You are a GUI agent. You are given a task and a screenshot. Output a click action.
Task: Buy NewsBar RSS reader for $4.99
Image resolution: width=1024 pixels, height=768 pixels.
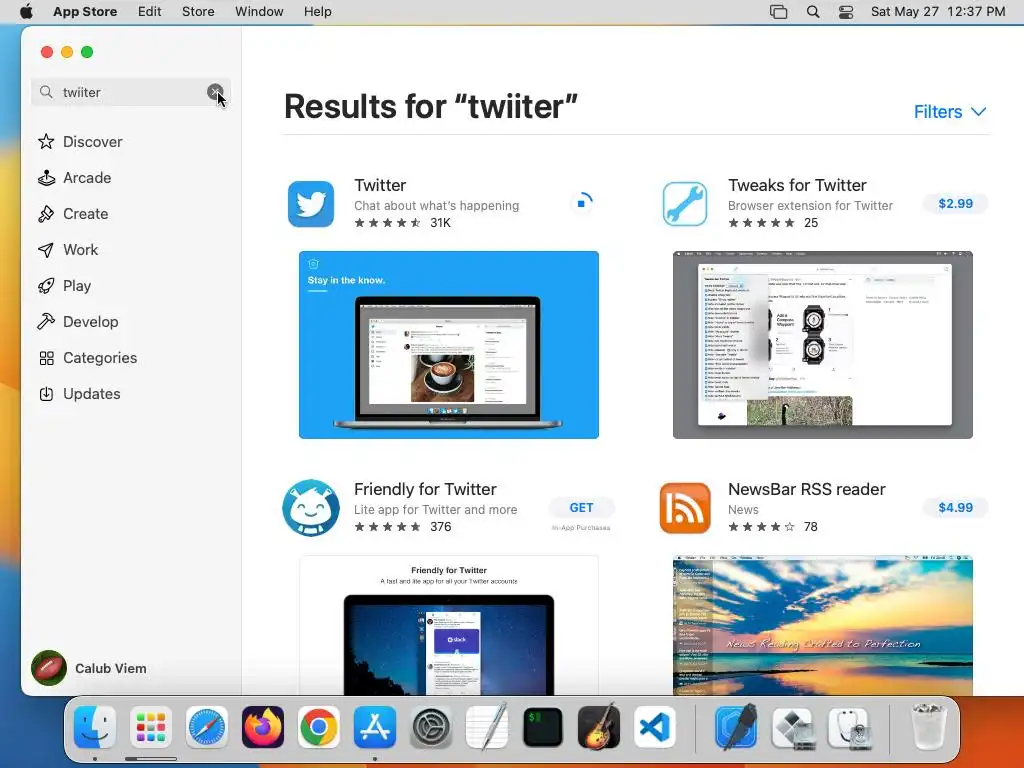pos(955,507)
